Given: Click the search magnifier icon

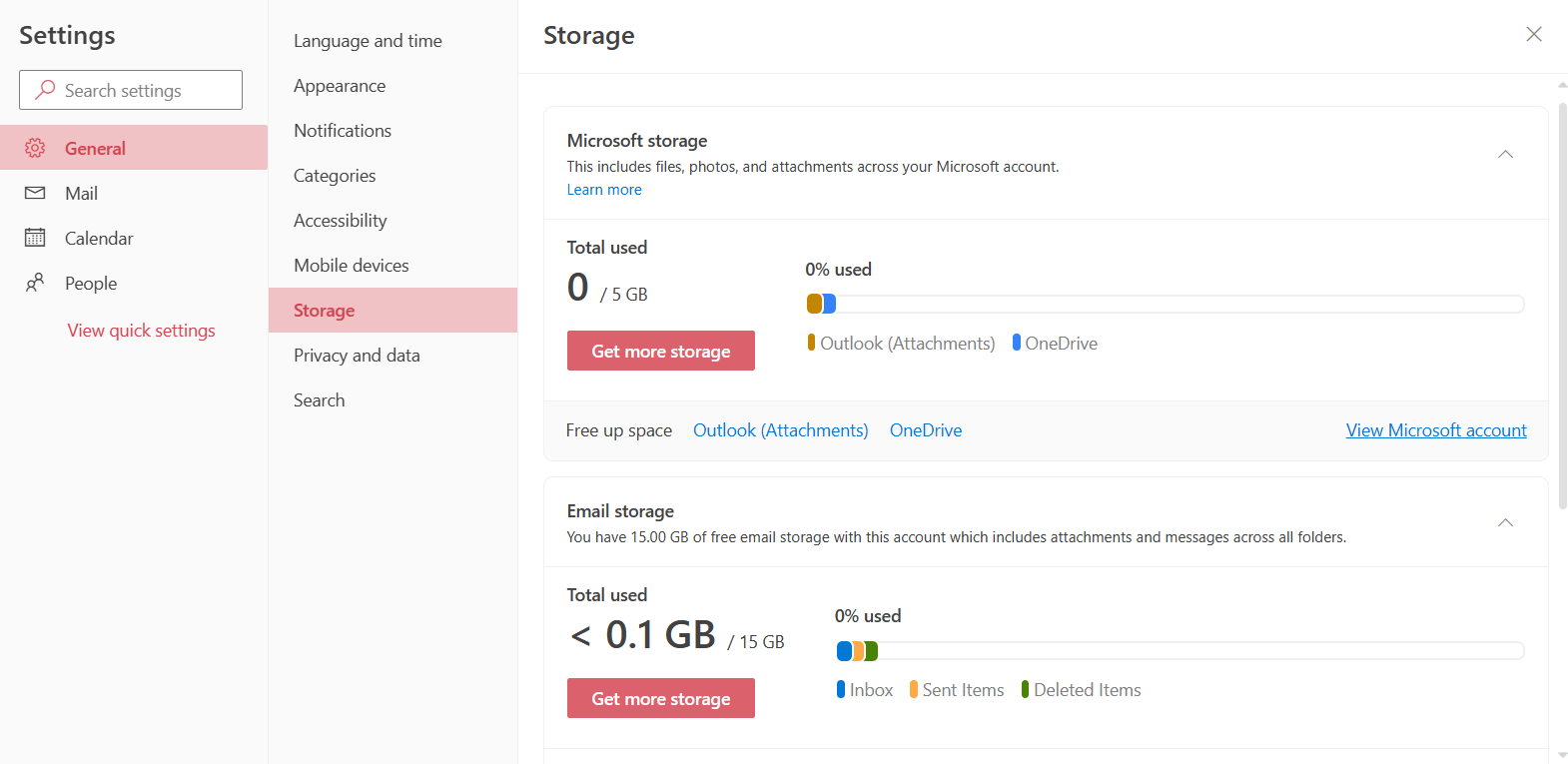Looking at the screenshot, I should tap(45, 90).
